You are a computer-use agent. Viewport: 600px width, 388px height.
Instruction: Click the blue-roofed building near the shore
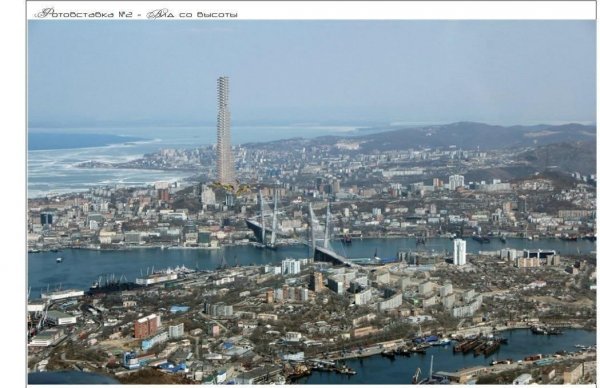click(x=179, y=308)
